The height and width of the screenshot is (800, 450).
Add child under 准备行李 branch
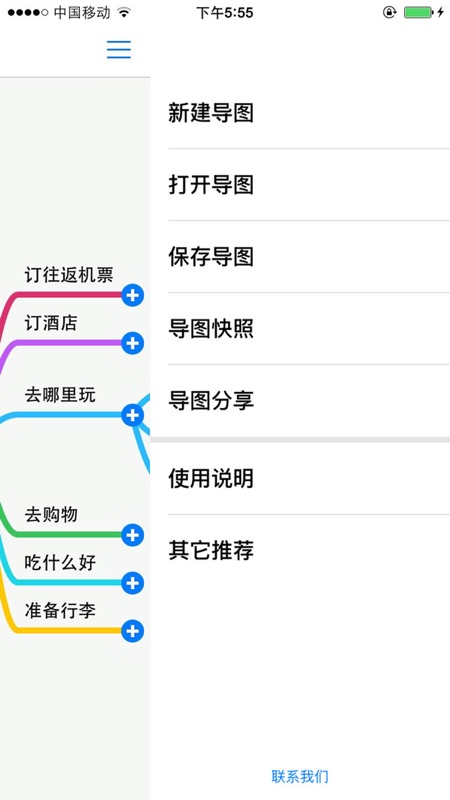[x=133, y=631]
